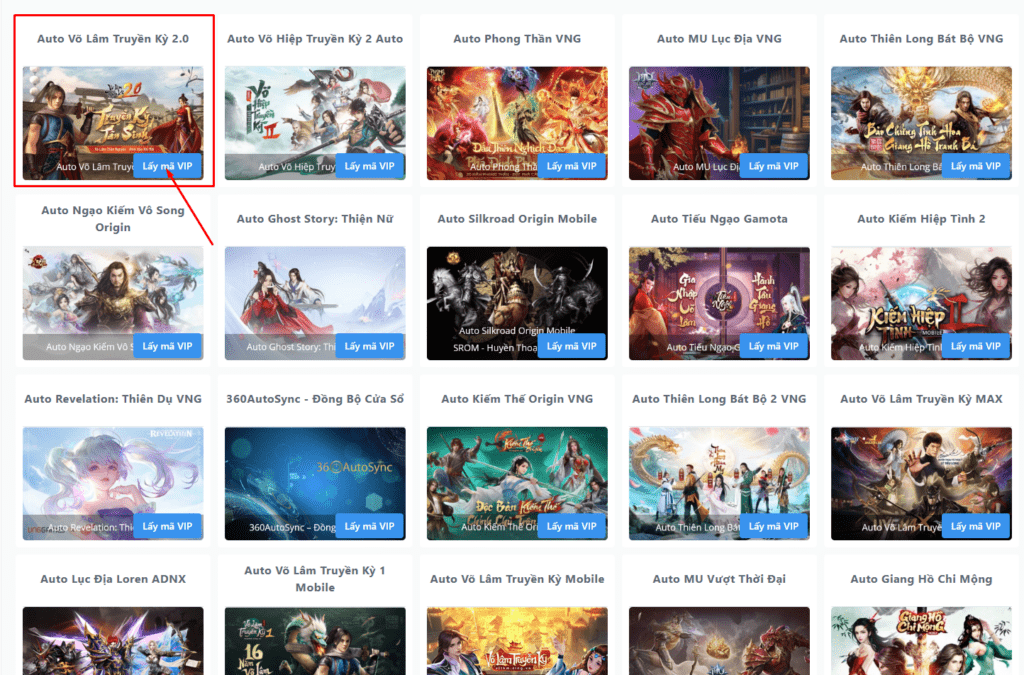Open the Auto Thiên Long Bát Bộ VNG title link

(921, 39)
